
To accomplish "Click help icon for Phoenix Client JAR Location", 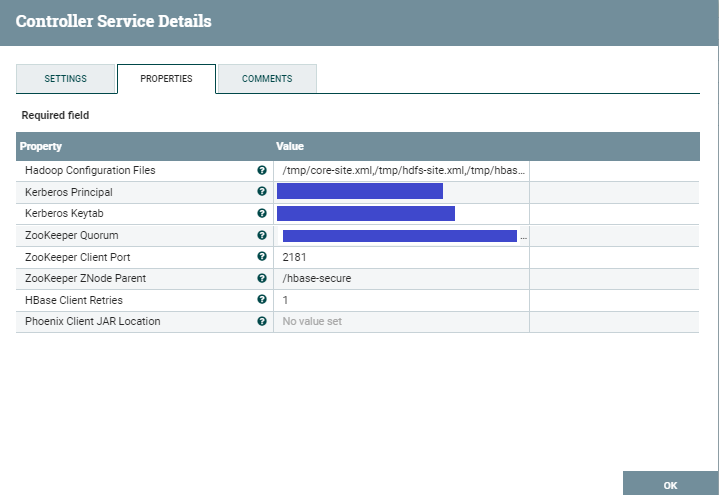I will [x=262, y=322].
